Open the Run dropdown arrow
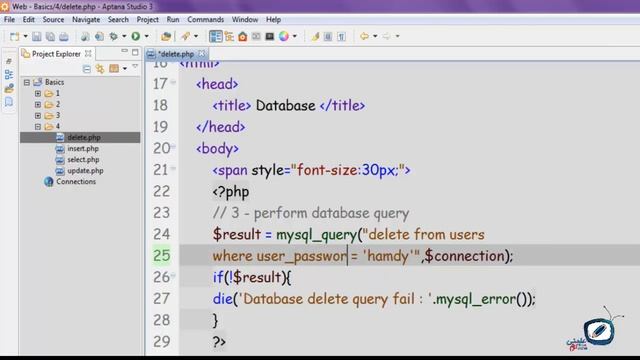 (147, 36)
